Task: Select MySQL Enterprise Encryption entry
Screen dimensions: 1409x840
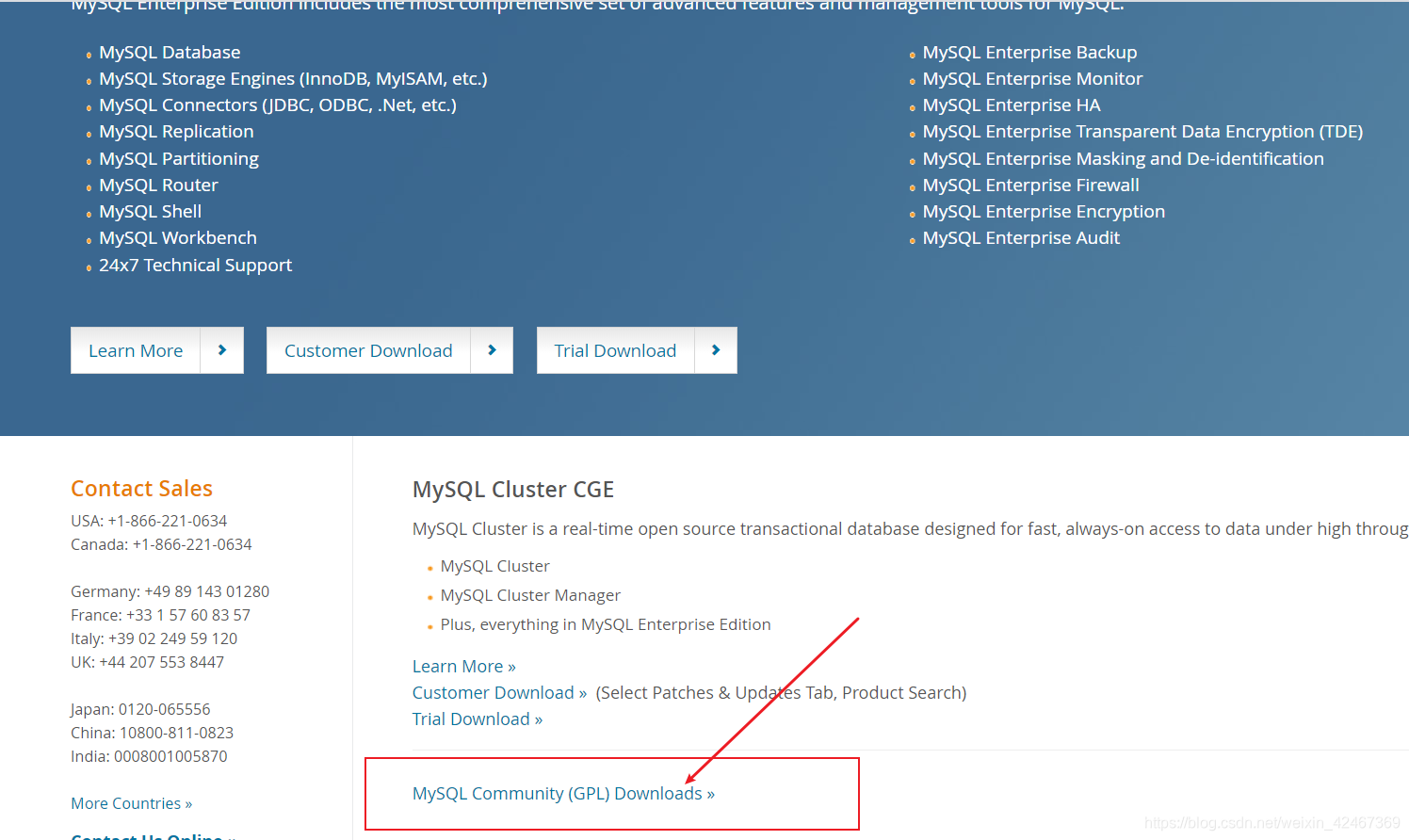Action: tap(1044, 212)
